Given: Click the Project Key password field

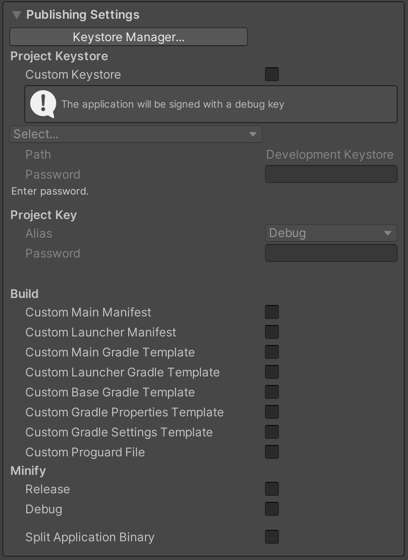Looking at the screenshot, I should (x=331, y=253).
